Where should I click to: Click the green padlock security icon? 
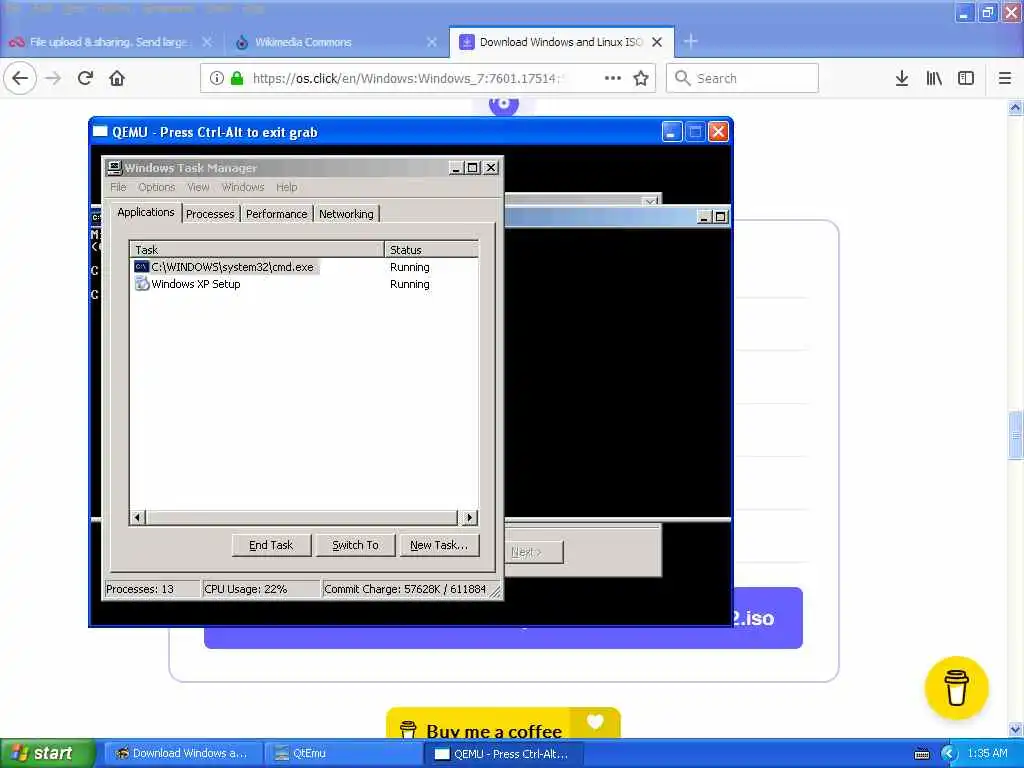coord(237,78)
